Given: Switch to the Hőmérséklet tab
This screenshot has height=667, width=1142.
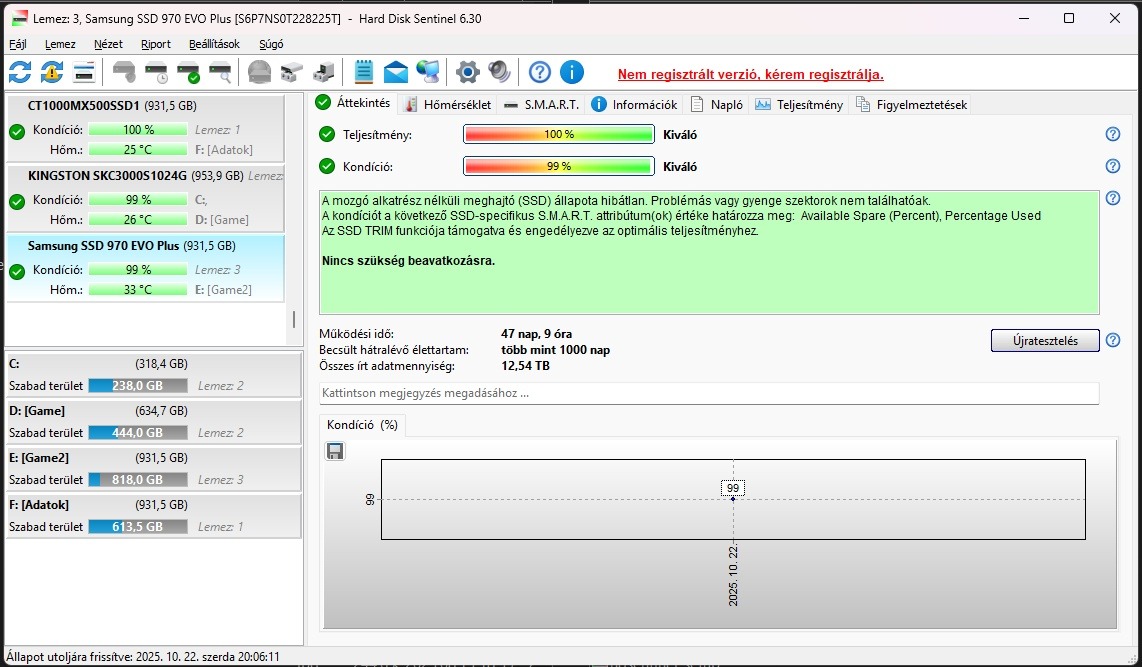Looking at the screenshot, I should click(x=448, y=105).
